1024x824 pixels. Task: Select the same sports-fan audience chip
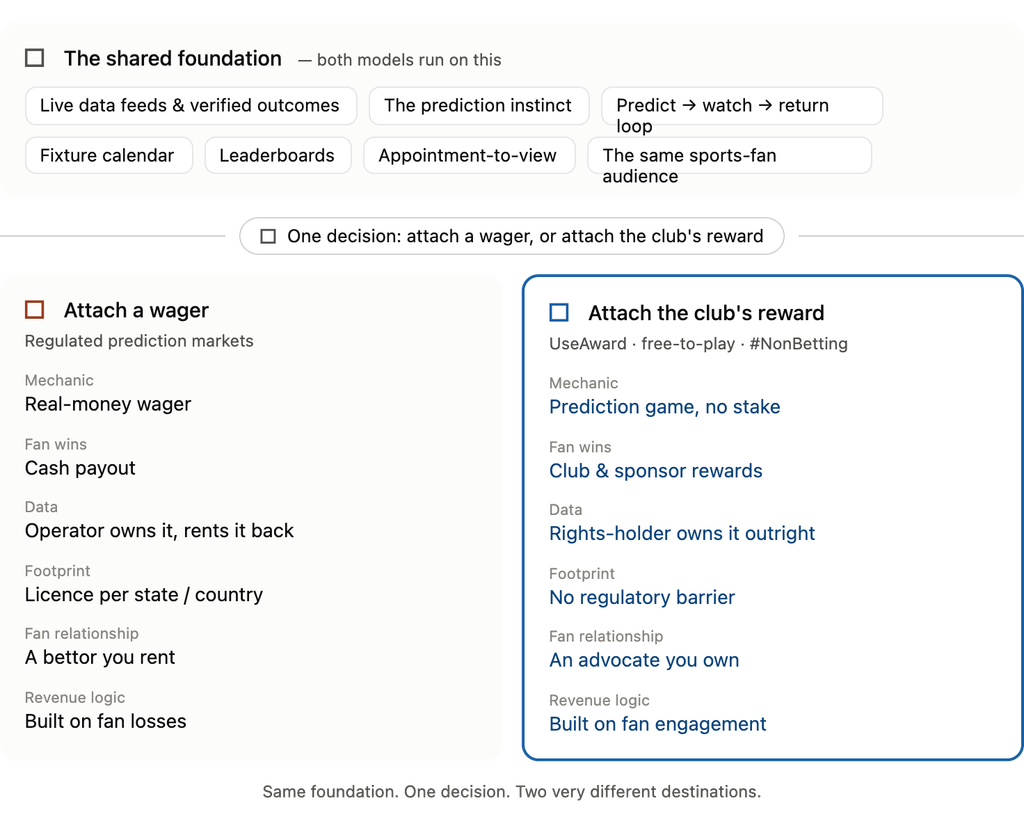729,155
